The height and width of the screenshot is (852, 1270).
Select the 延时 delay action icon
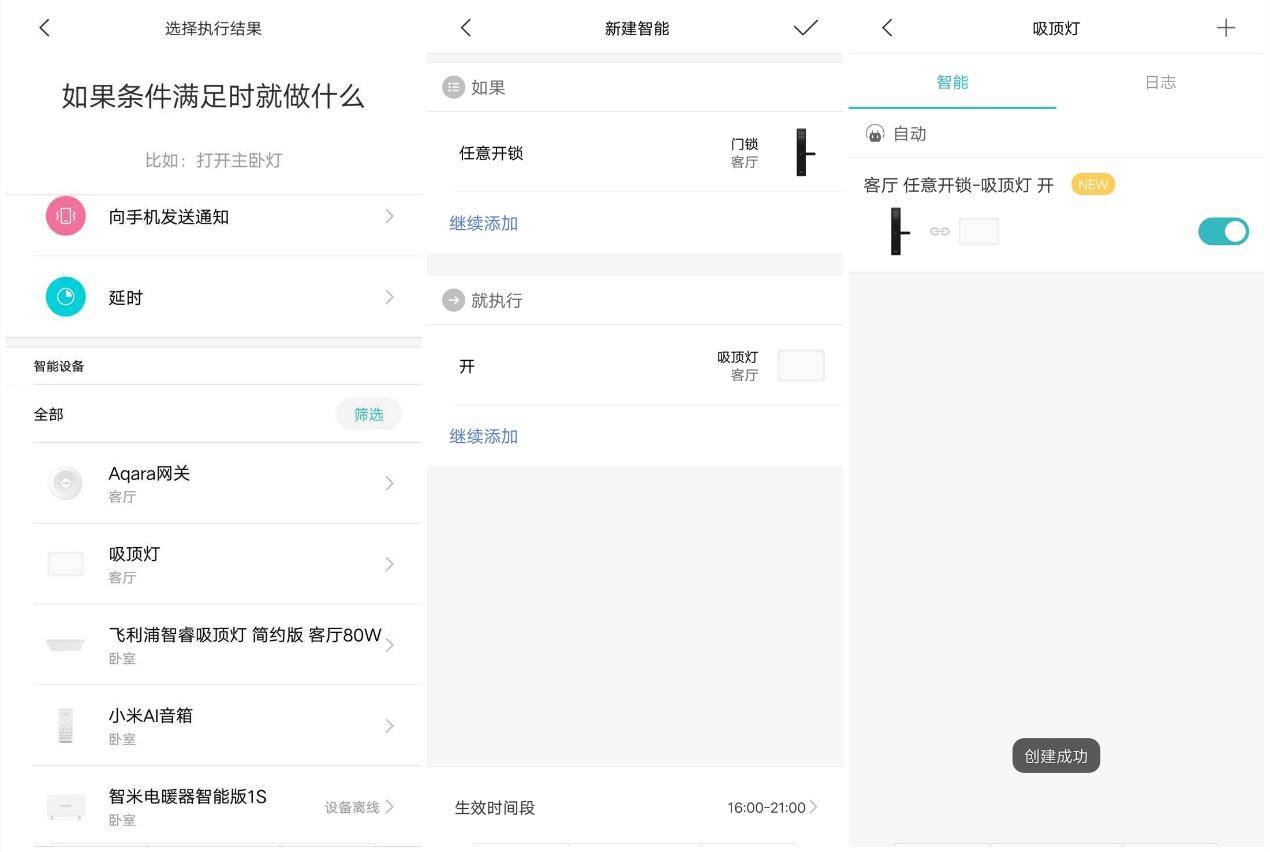pyautogui.click(x=65, y=296)
